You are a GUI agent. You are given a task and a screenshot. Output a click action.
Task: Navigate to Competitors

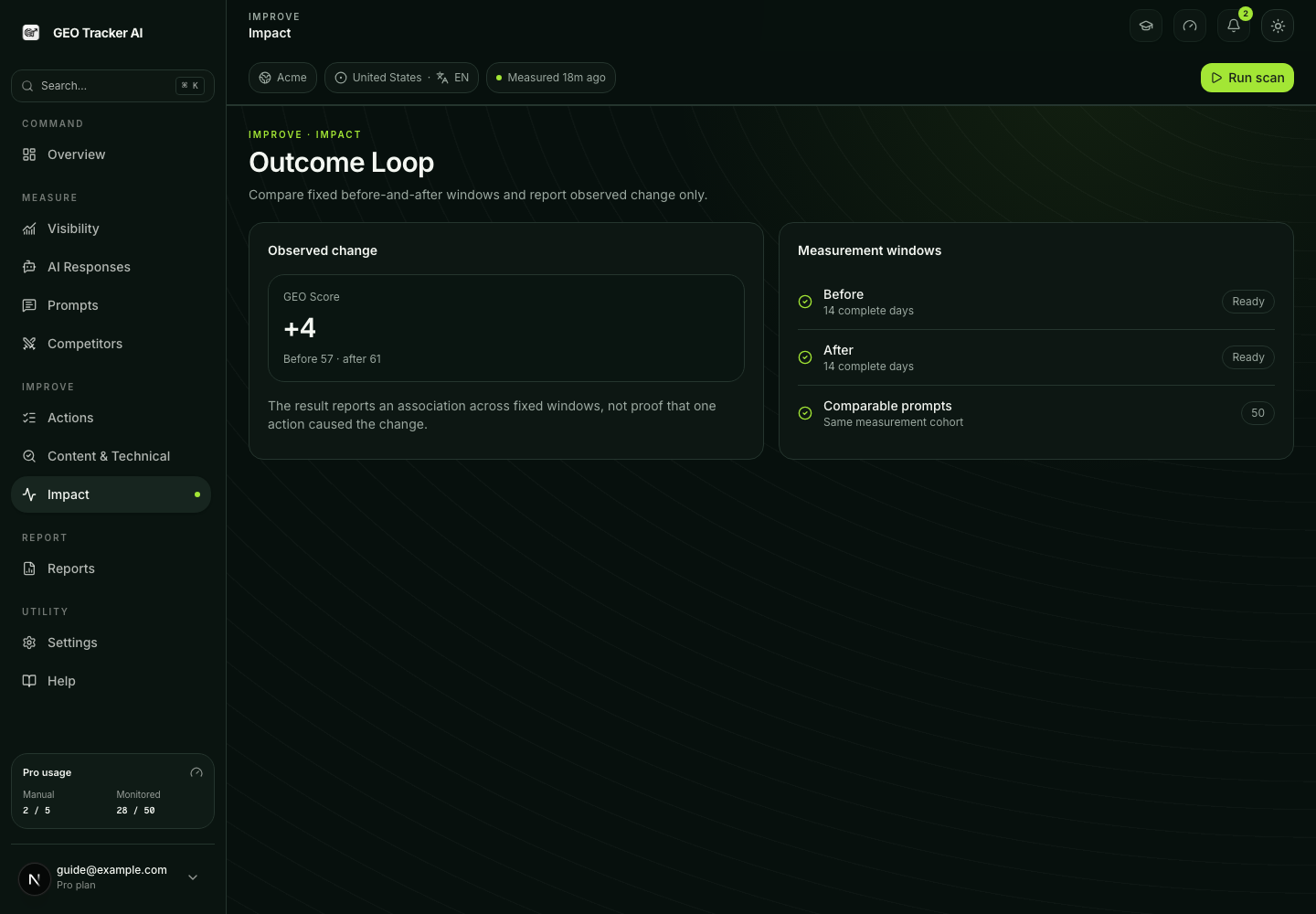coord(111,344)
